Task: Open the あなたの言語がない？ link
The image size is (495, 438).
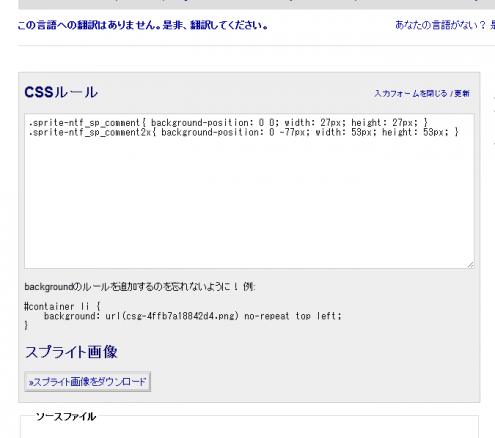Action: tap(440, 25)
